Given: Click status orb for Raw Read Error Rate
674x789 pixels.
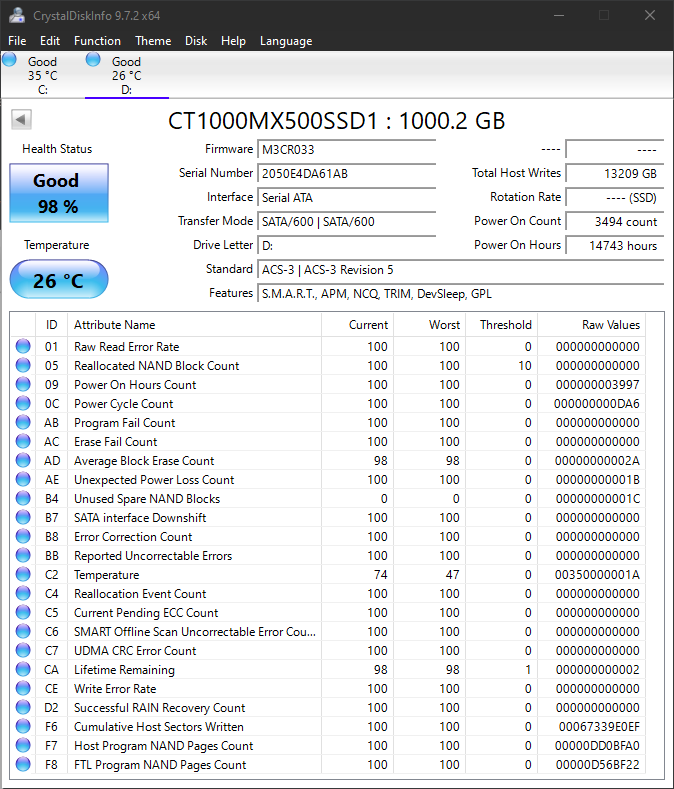Looking at the screenshot, I should 23,347.
